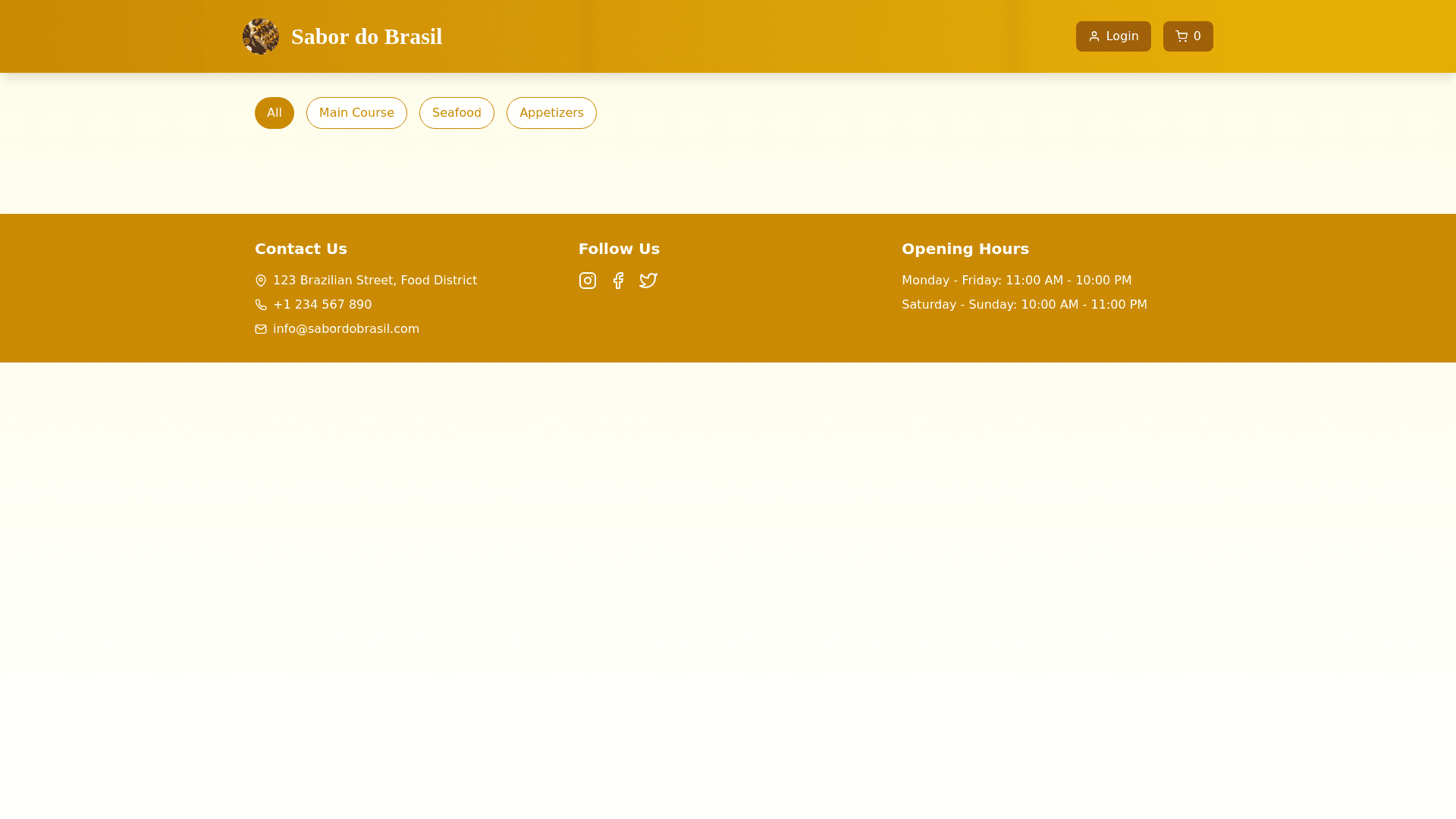The height and width of the screenshot is (819, 1456).
Task: Filter menu by Main Course
Action: tap(356, 113)
